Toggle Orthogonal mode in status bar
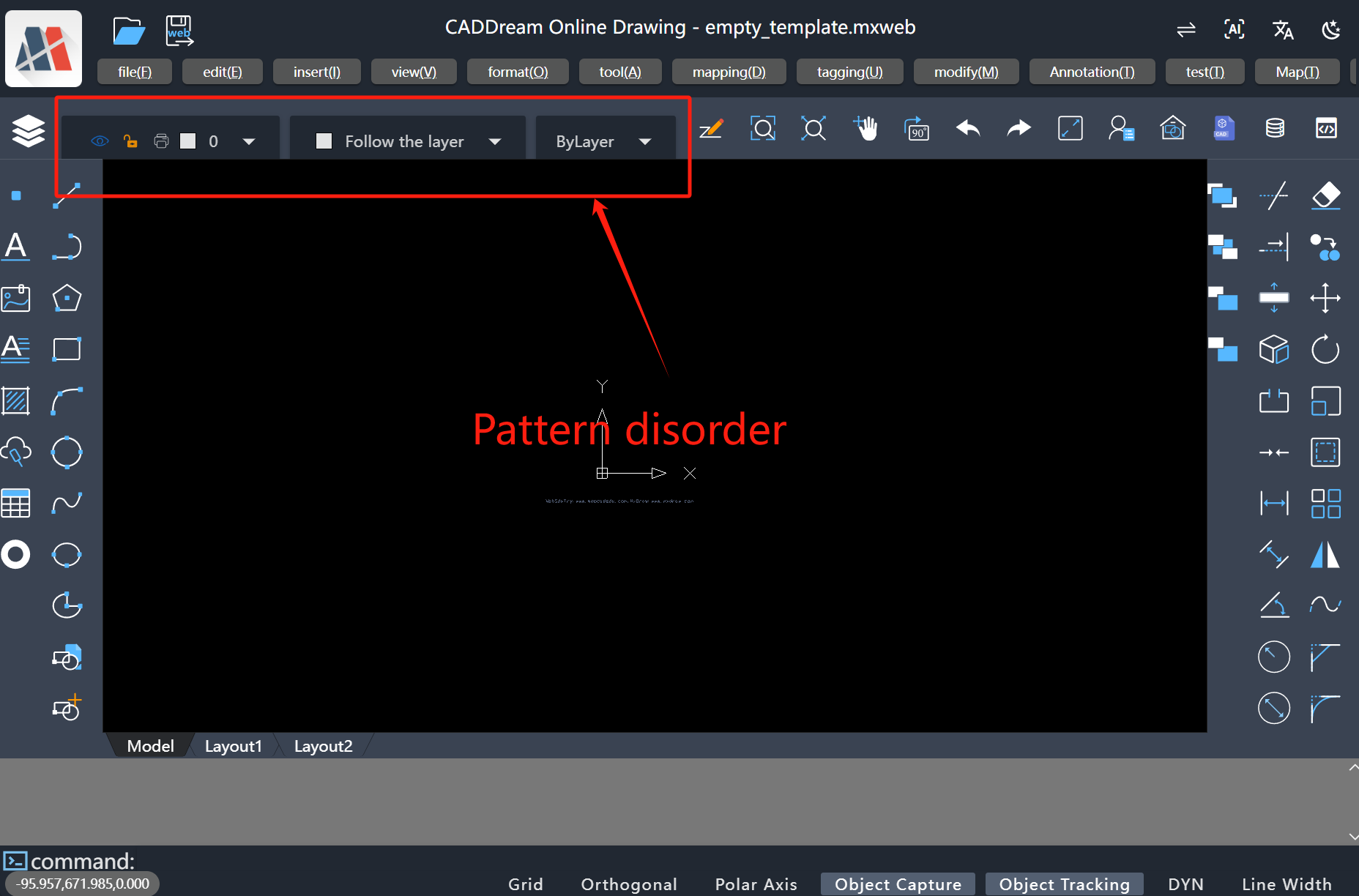 tap(628, 884)
